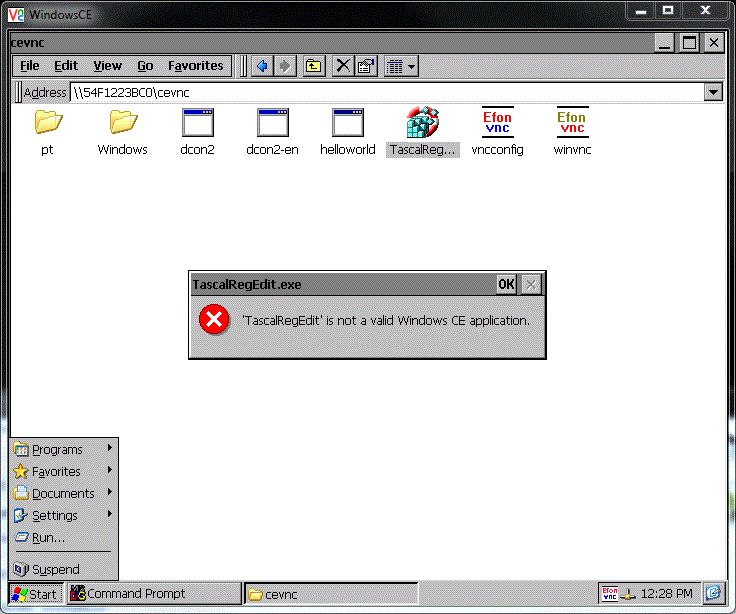Open the Favorites menu in menu bar

(x=195, y=66)
